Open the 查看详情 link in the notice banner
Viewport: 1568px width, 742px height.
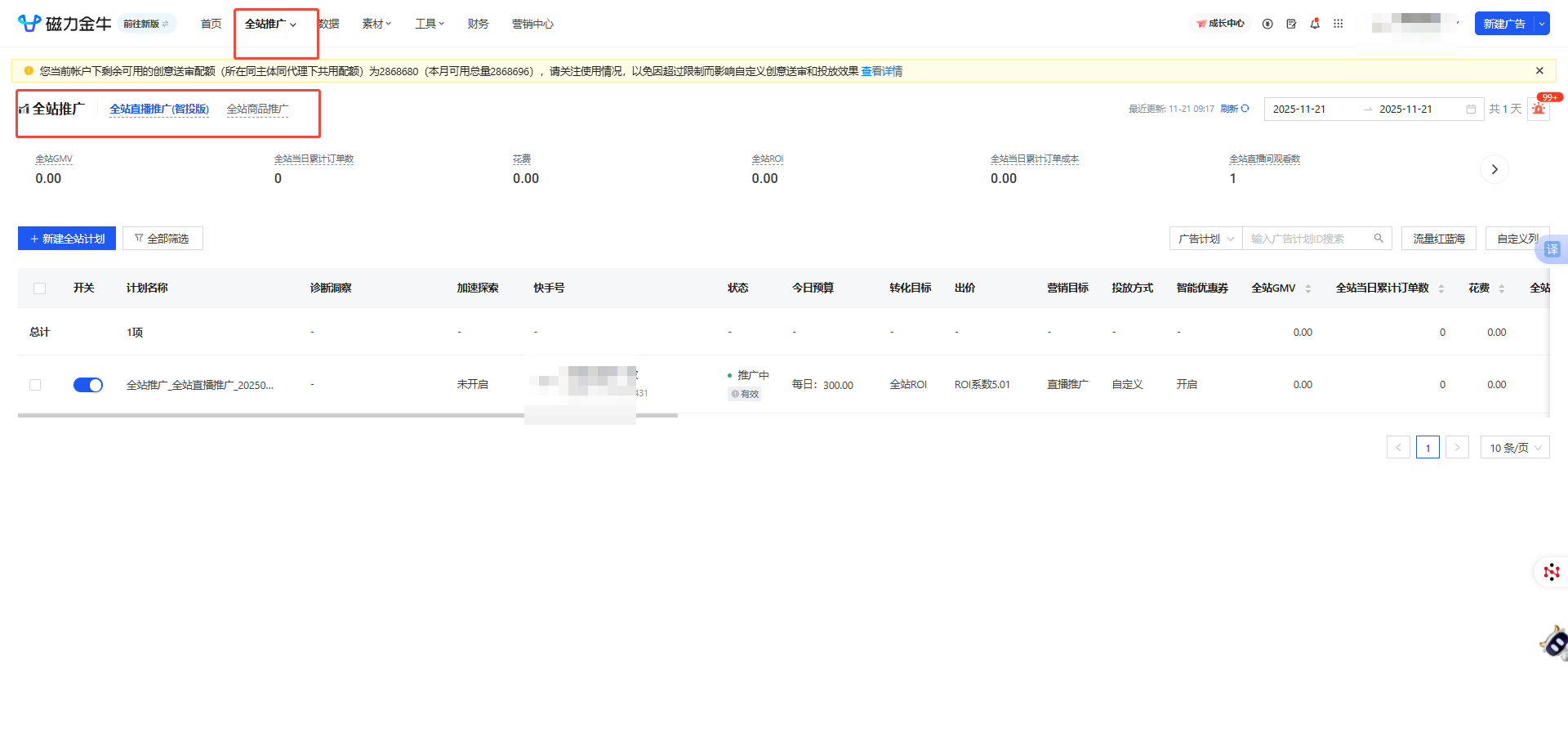[882, 71]
